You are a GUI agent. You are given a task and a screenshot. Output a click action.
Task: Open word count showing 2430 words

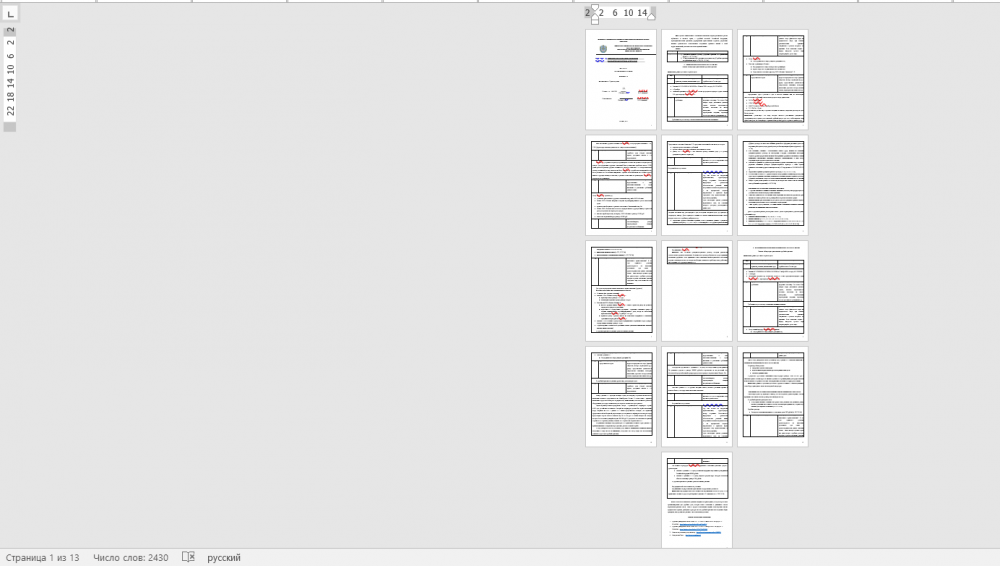131,557
